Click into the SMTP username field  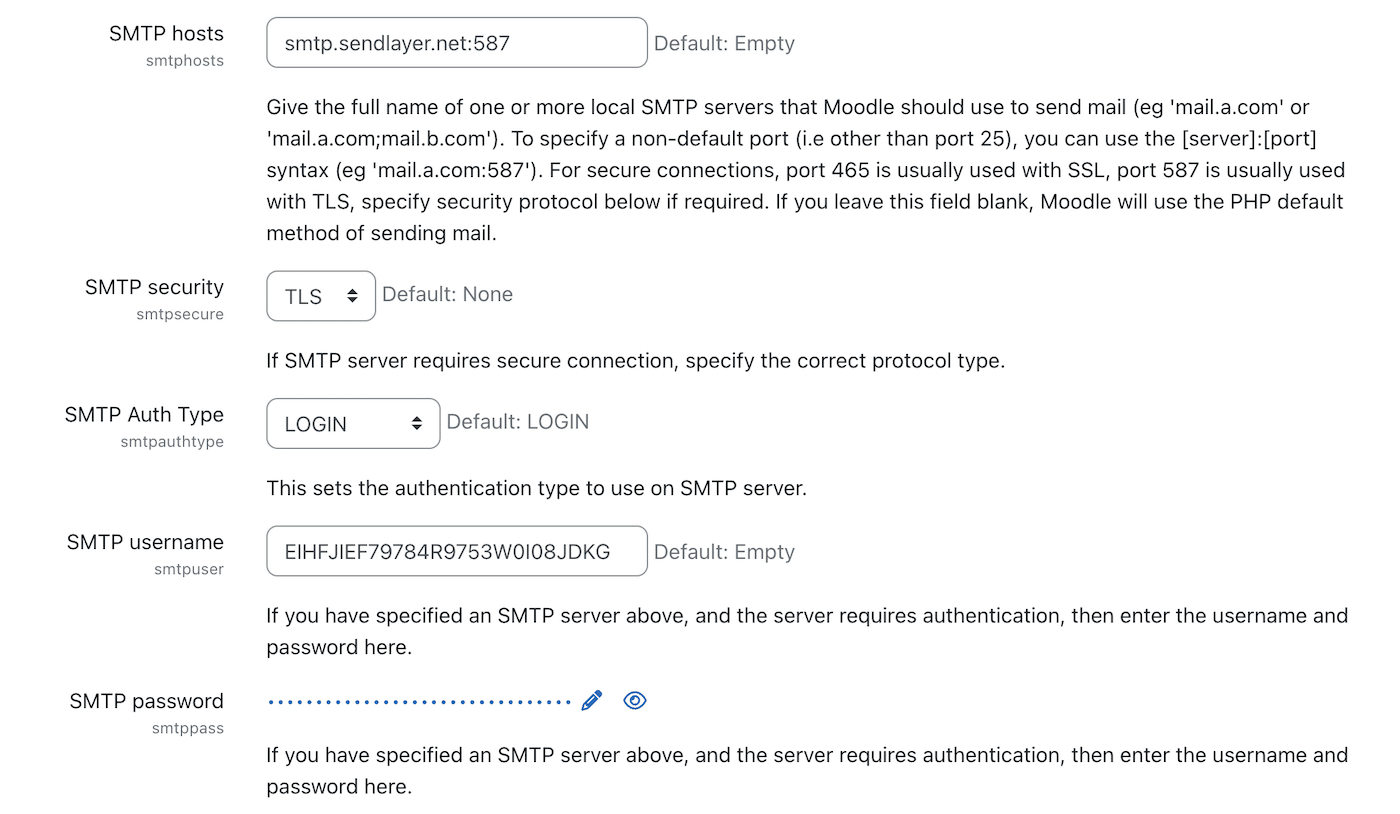tap(456, 552)
